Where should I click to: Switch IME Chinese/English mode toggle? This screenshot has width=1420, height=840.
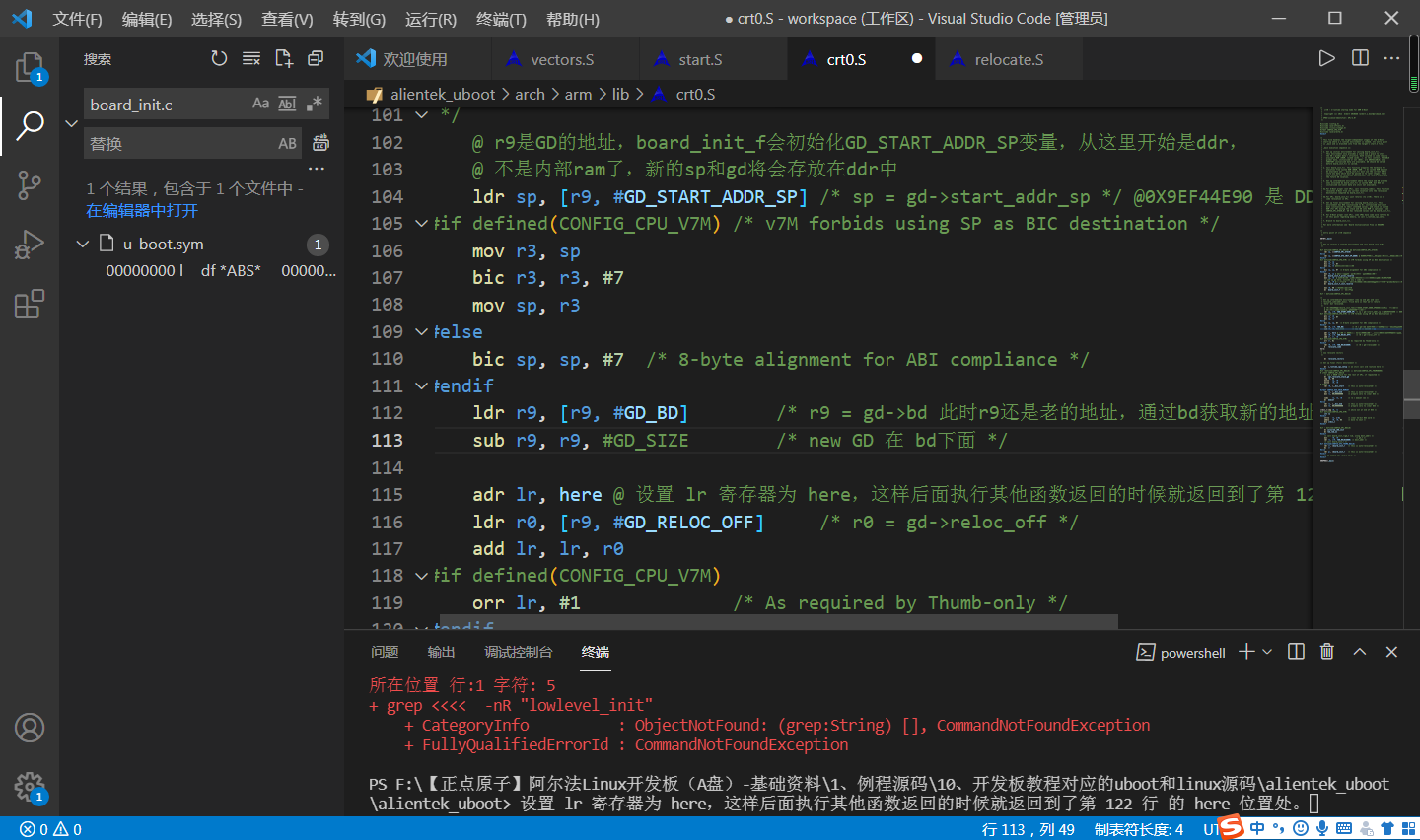[x=1257, y=828]
